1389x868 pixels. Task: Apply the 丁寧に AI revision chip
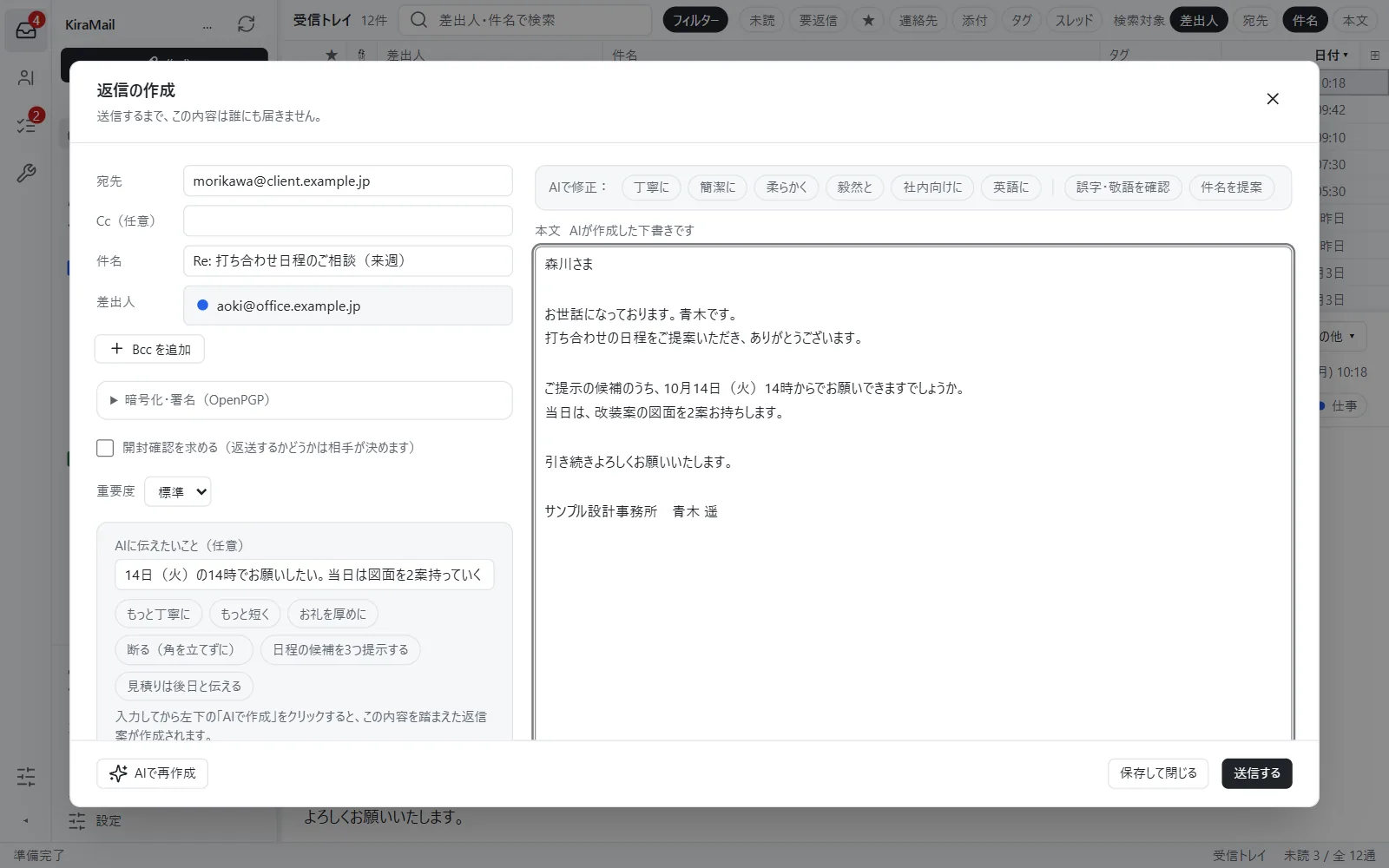651,187
